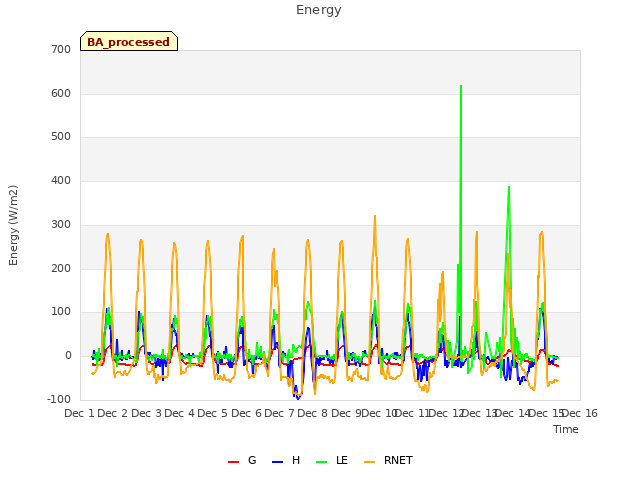This screenshot has width=640, height=480.
Task: Click the Dec 3 x-axis label
Action: (x=146, y=413)
